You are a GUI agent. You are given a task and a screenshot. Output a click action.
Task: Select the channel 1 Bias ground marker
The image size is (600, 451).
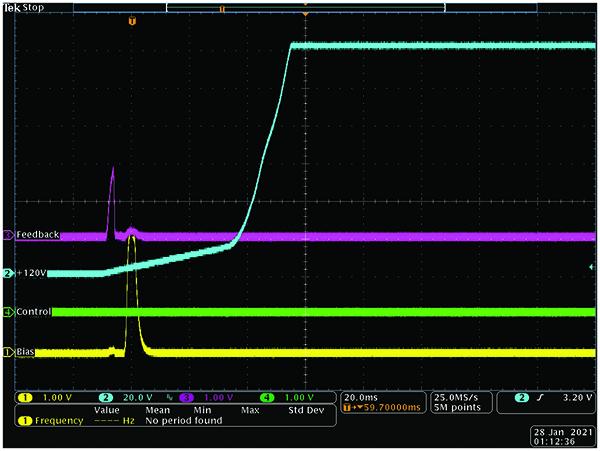click(x=8, y=351)
